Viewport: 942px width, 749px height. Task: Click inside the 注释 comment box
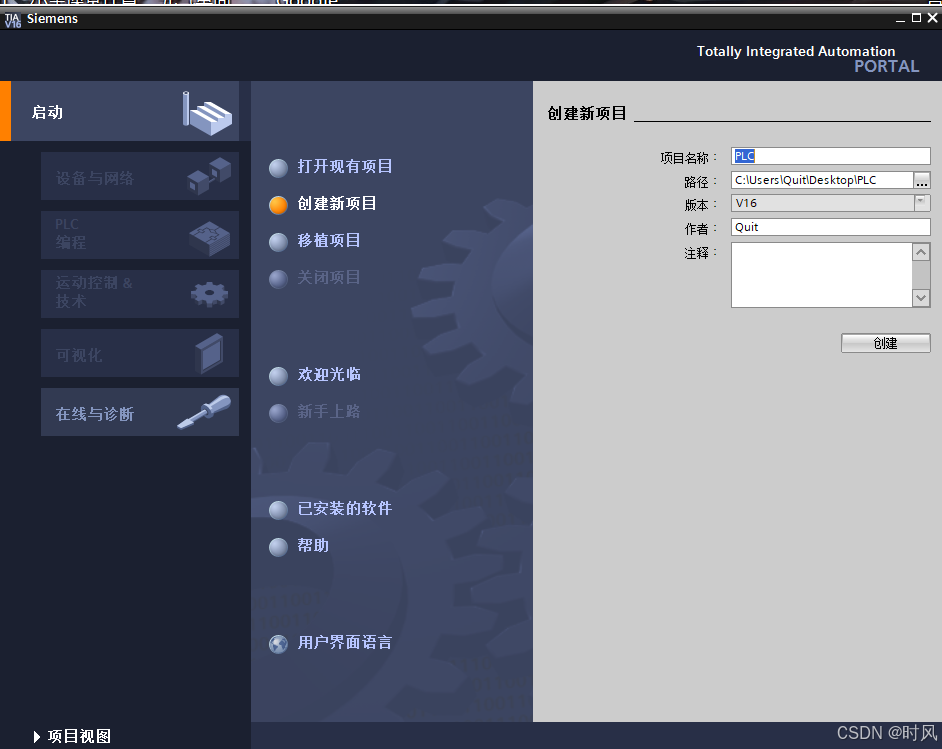click(822, 275)
